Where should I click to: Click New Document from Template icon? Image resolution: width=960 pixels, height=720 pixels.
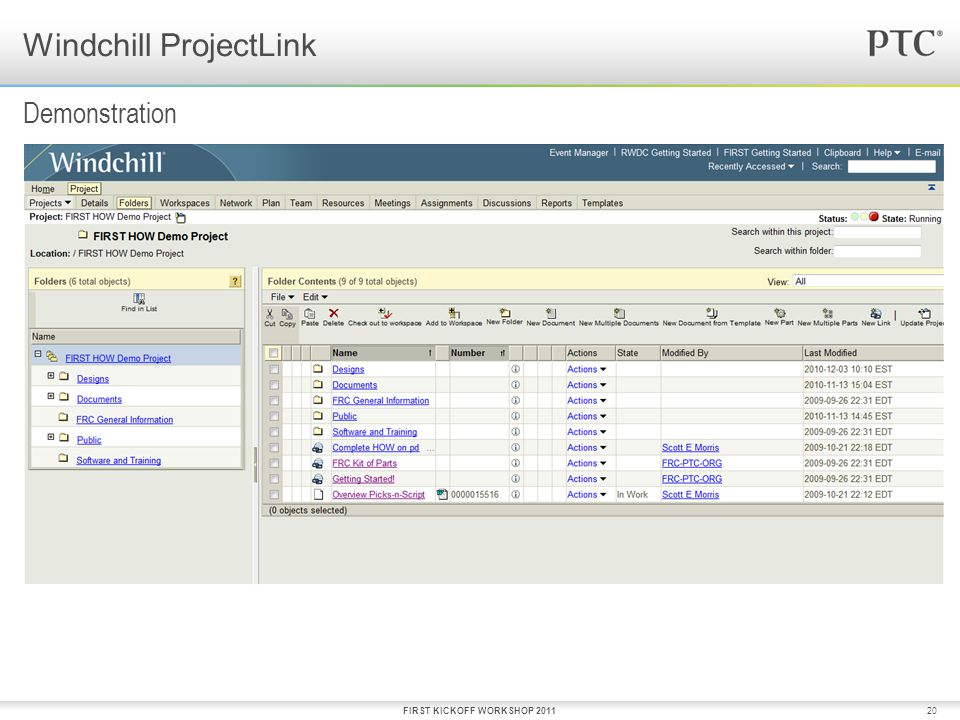click(x=711, y=313)
